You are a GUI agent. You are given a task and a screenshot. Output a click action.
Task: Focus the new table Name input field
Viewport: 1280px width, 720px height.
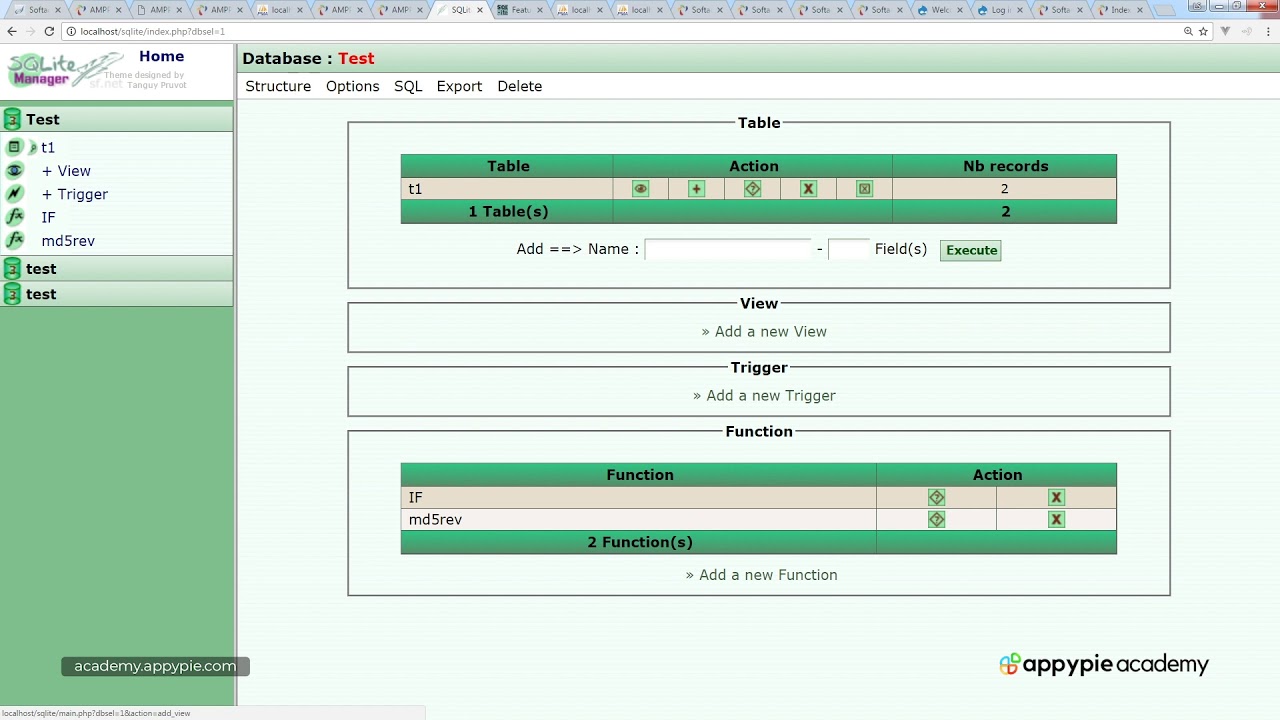coord(728,250)
